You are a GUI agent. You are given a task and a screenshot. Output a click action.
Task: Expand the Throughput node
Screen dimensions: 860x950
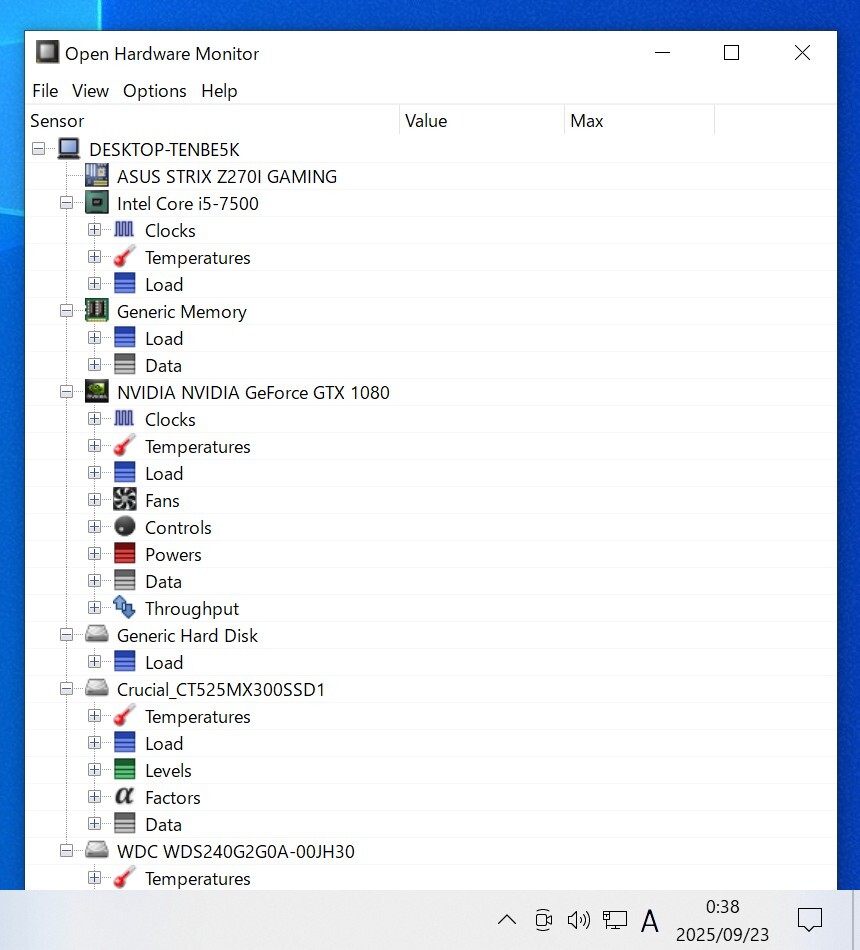point(94,608)
